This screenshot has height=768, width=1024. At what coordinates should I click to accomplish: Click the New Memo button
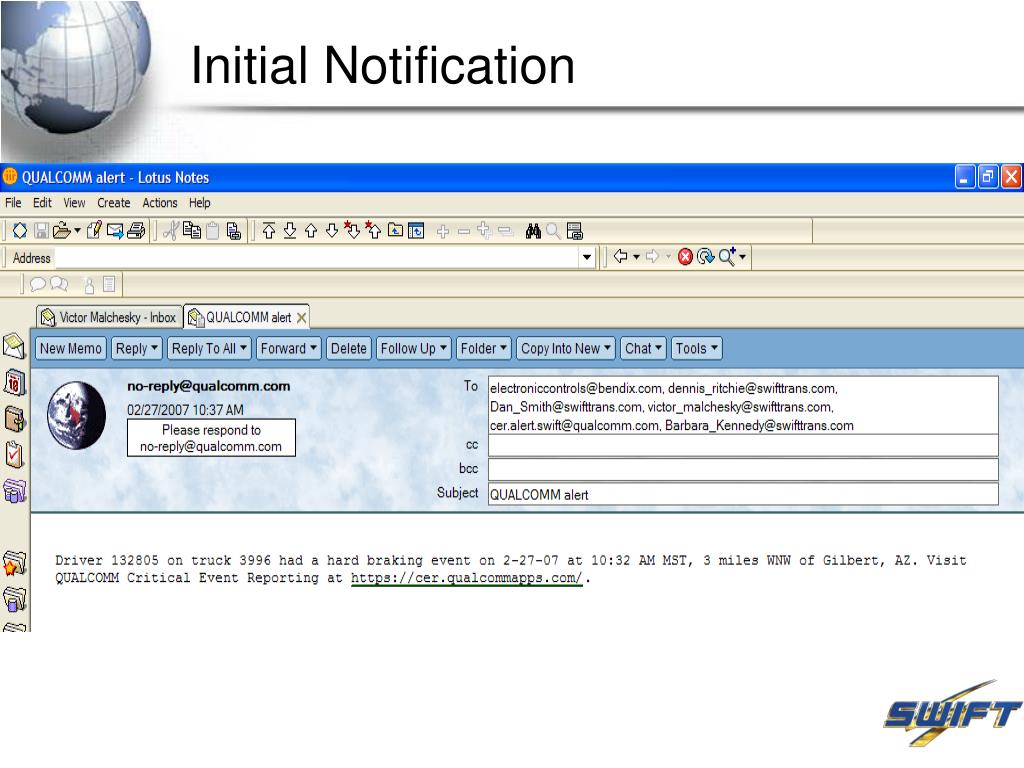point(71,349)
